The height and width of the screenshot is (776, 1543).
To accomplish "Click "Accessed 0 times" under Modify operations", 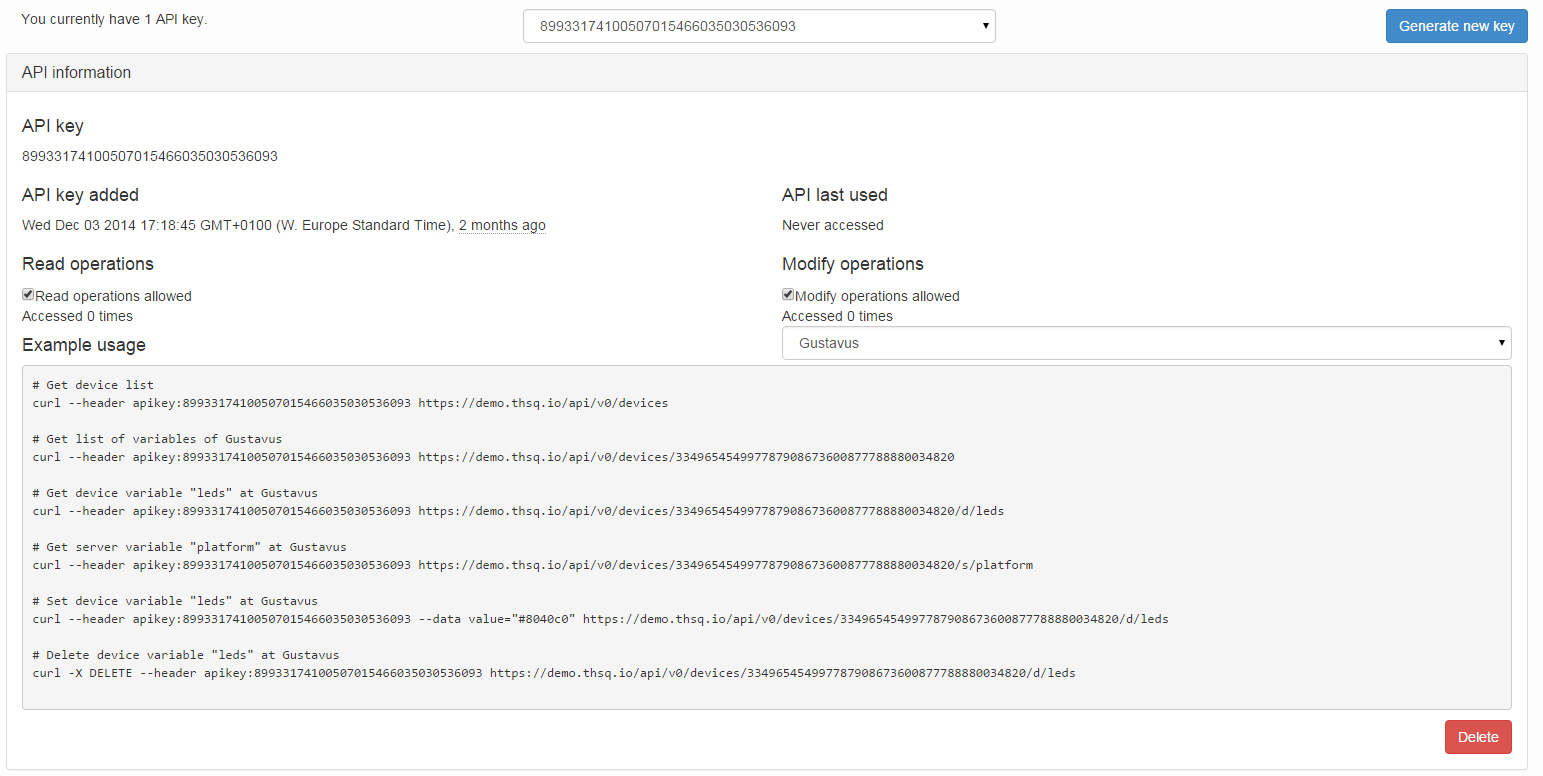I will 837,316.
